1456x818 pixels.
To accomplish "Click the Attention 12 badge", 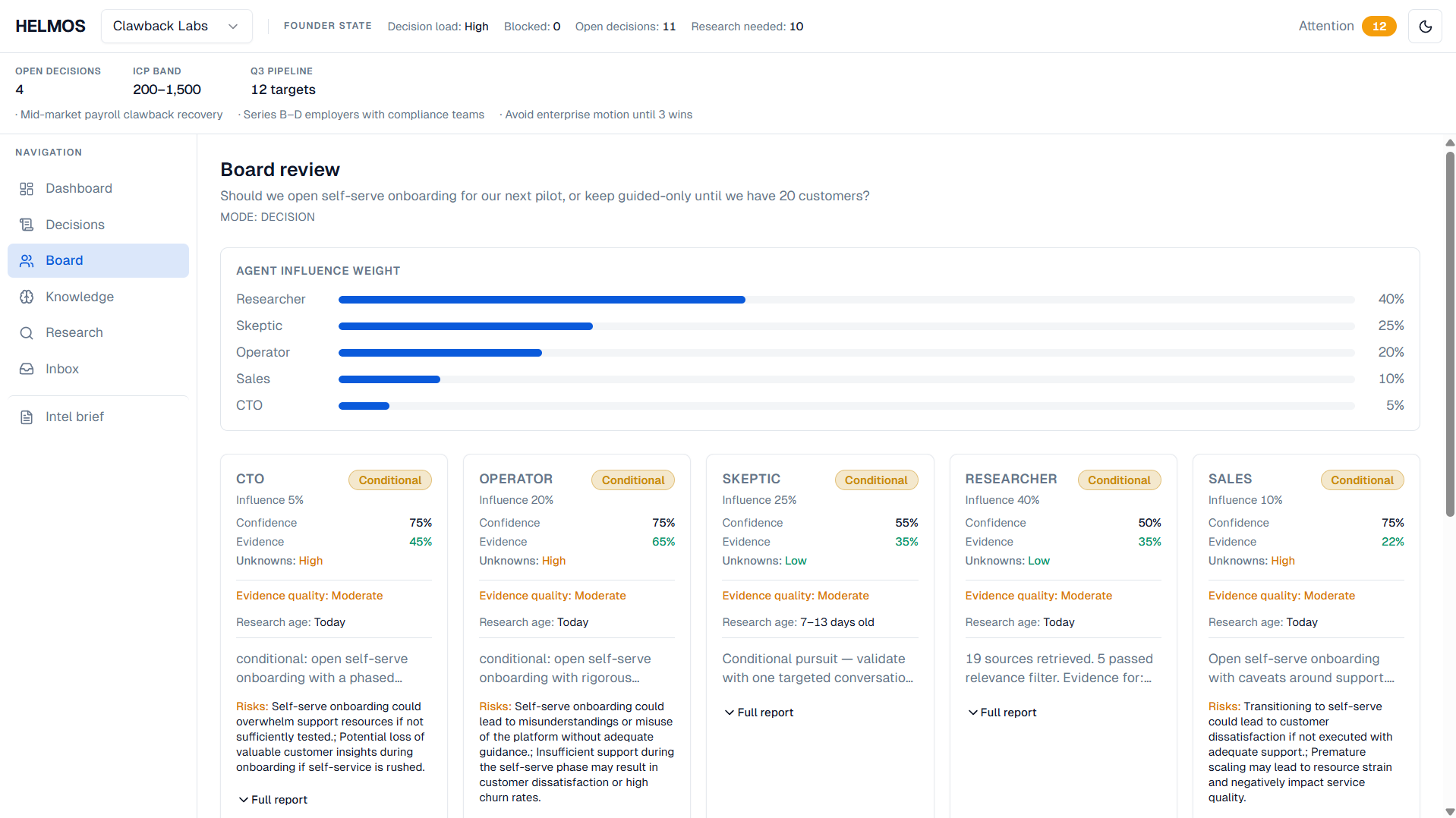I will tap(1379, 27).
